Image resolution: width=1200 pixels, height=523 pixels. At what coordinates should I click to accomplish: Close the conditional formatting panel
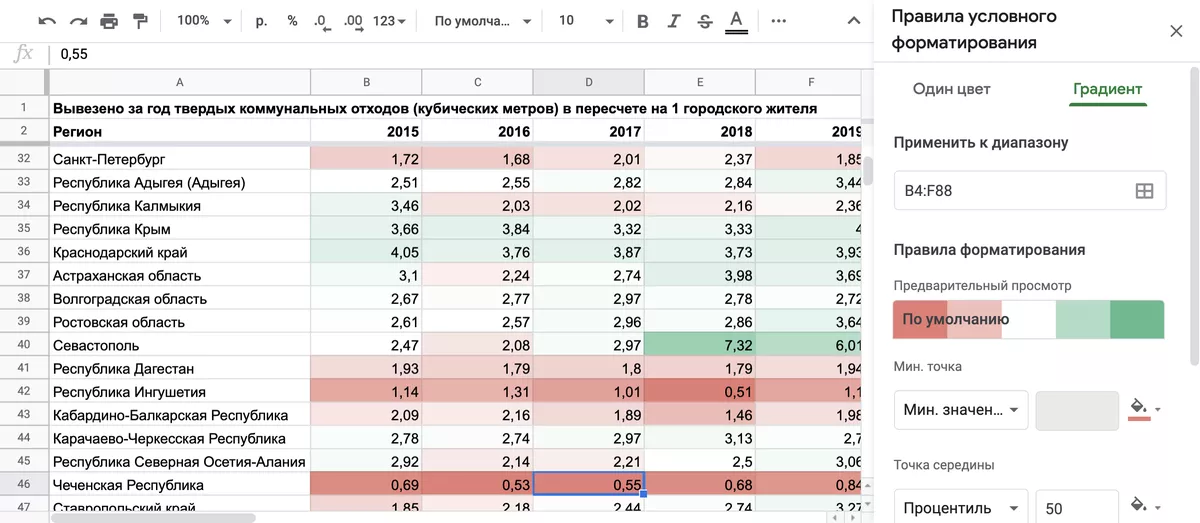(x=1176, y=31)
